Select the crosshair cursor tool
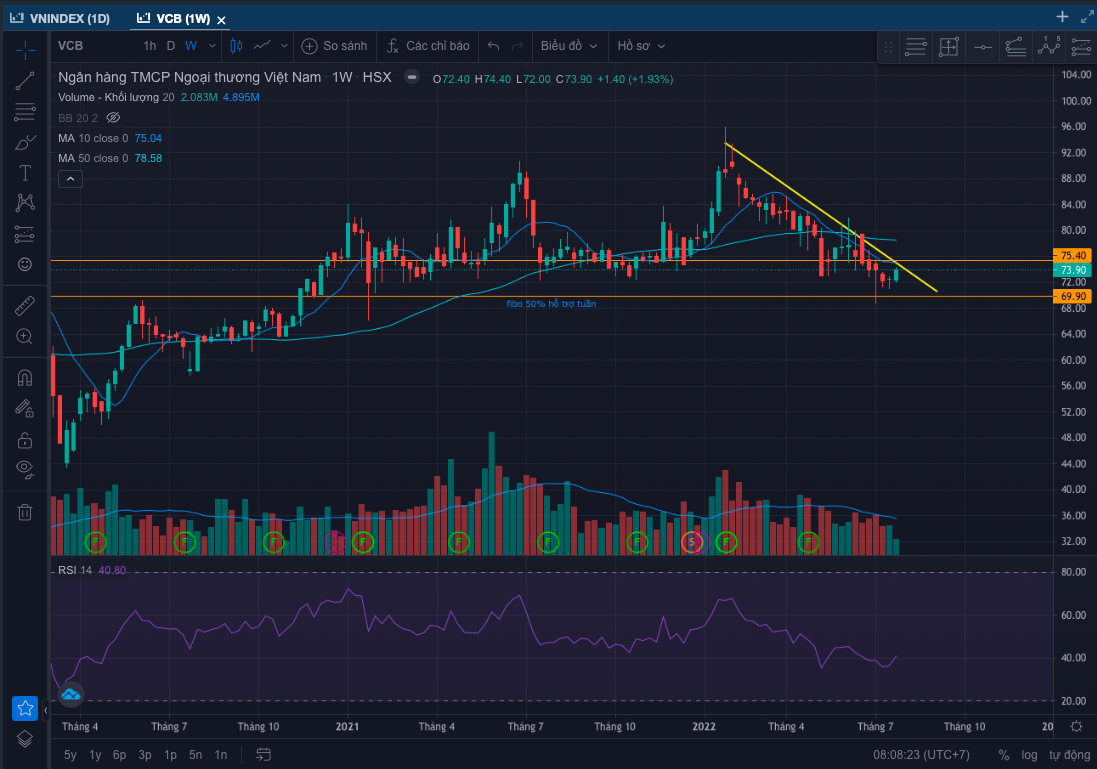 pyautogui.click(x=24, y=49)
